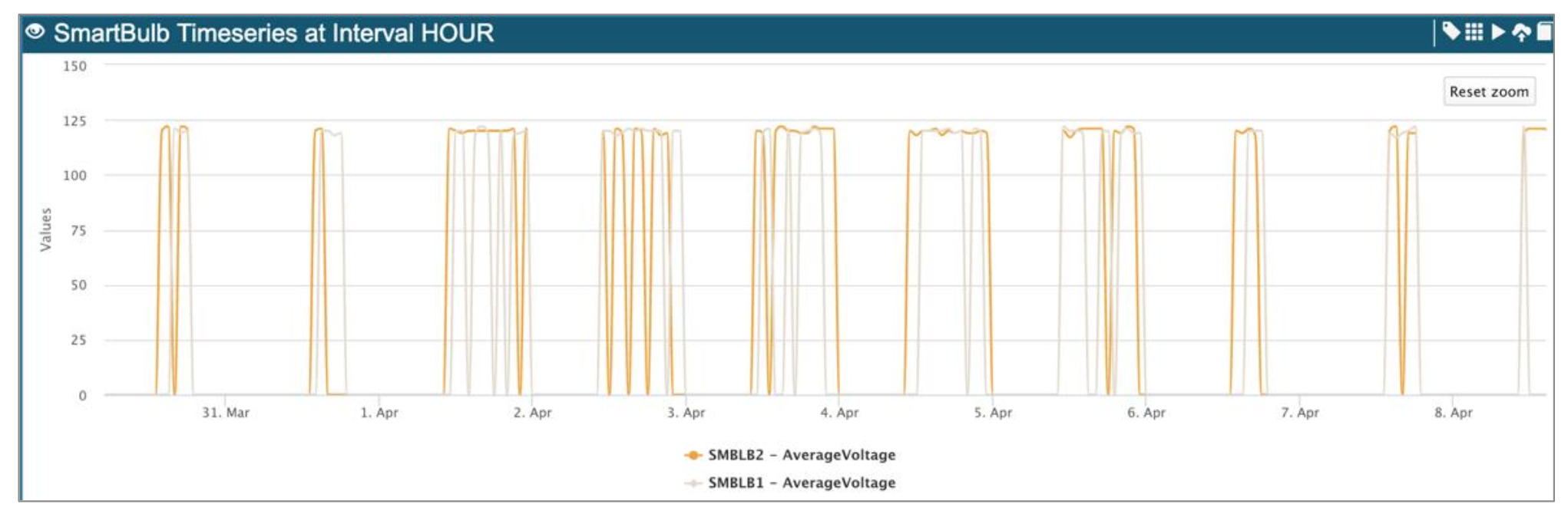Click the 31. Mar x-axis label
Screen dimensions: 1568x514
point(225,413)
